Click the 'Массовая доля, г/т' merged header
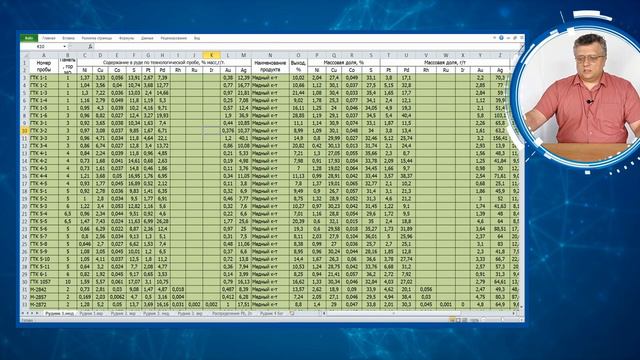640x360 pixels. point(445,62)
